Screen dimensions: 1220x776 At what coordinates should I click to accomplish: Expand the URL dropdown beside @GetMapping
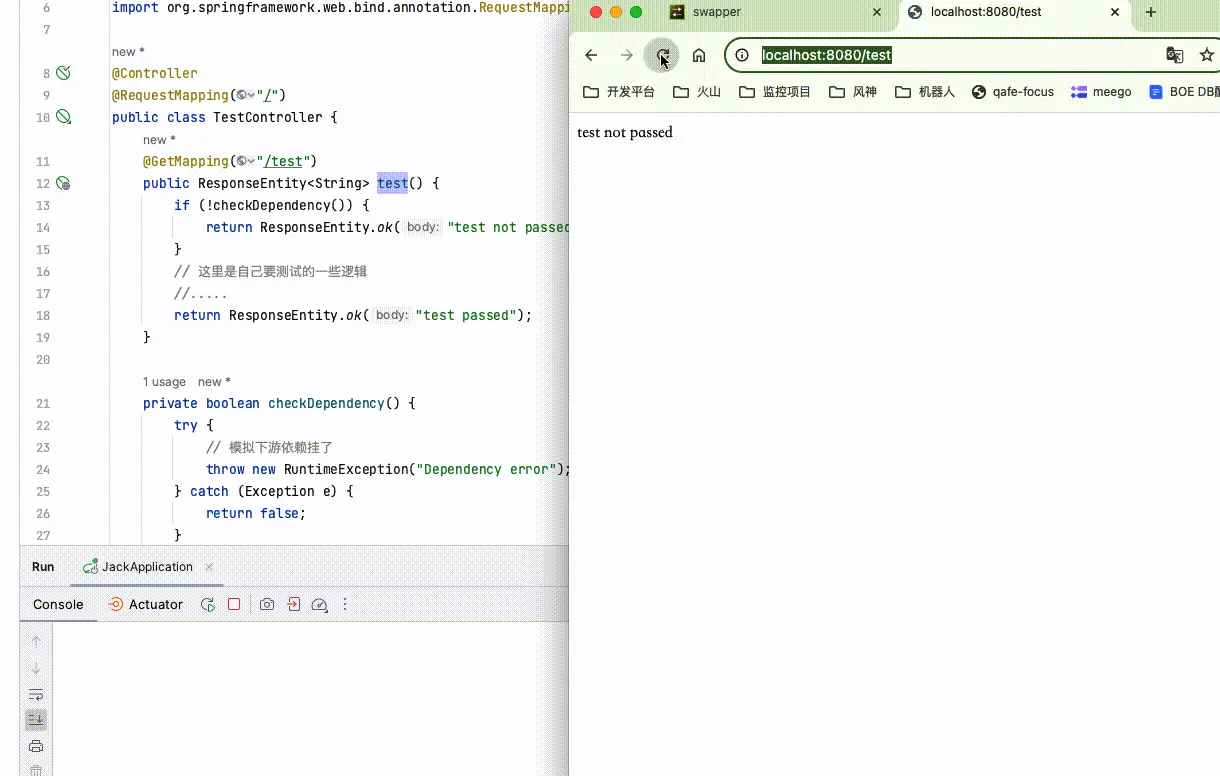click(246, 162)
